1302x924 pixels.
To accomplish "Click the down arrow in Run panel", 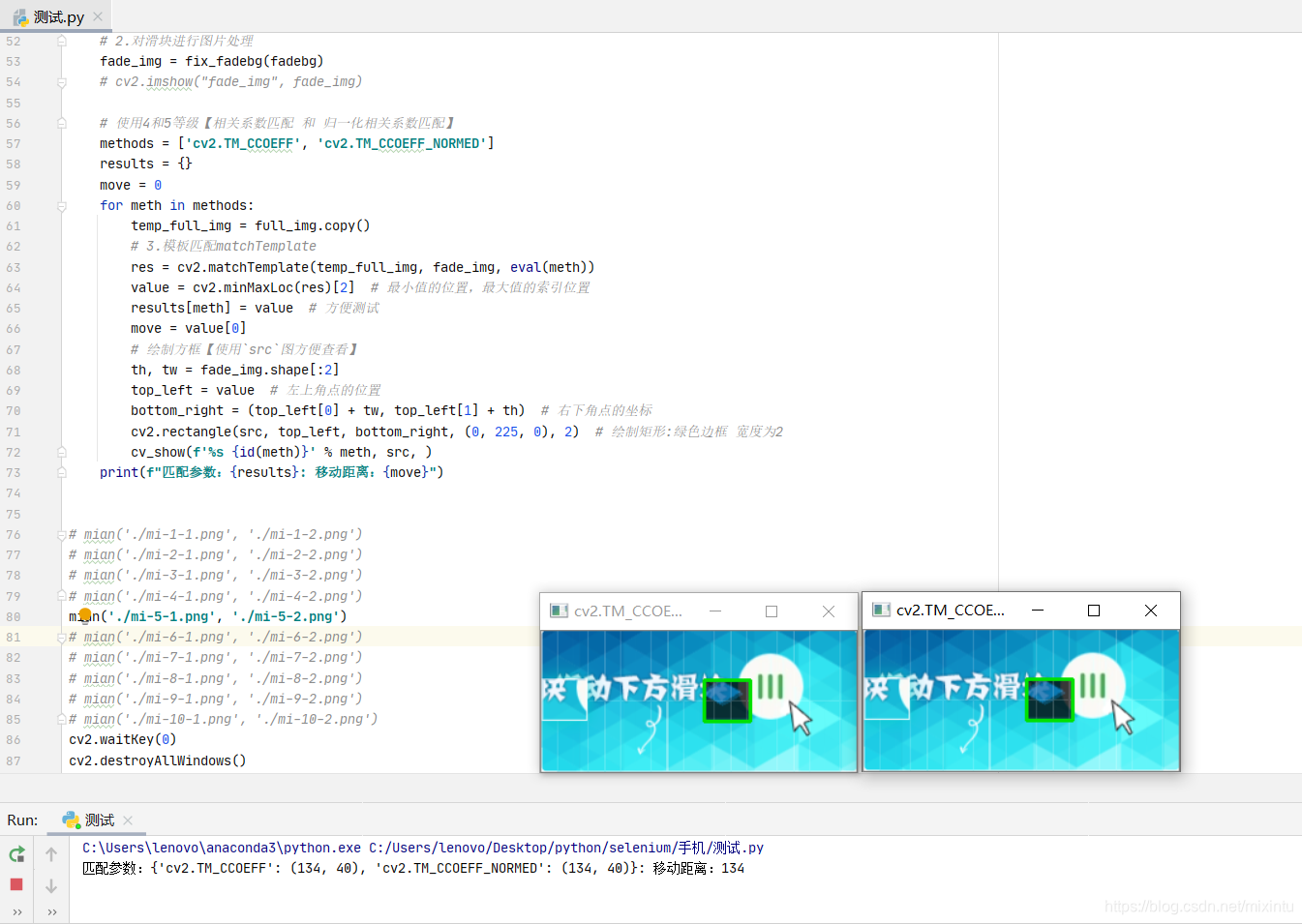I will point(51,885).
